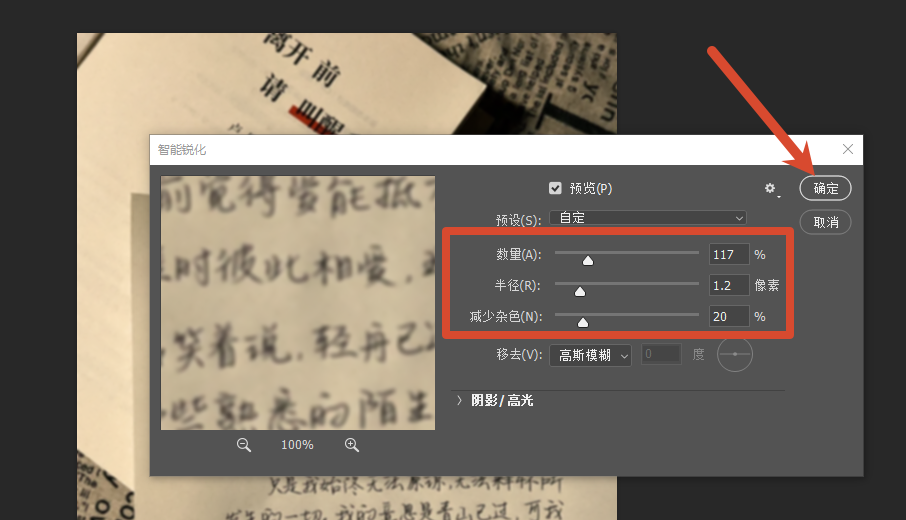
Task: Close the 智能锐化 dialog with X
Action: 848,150
